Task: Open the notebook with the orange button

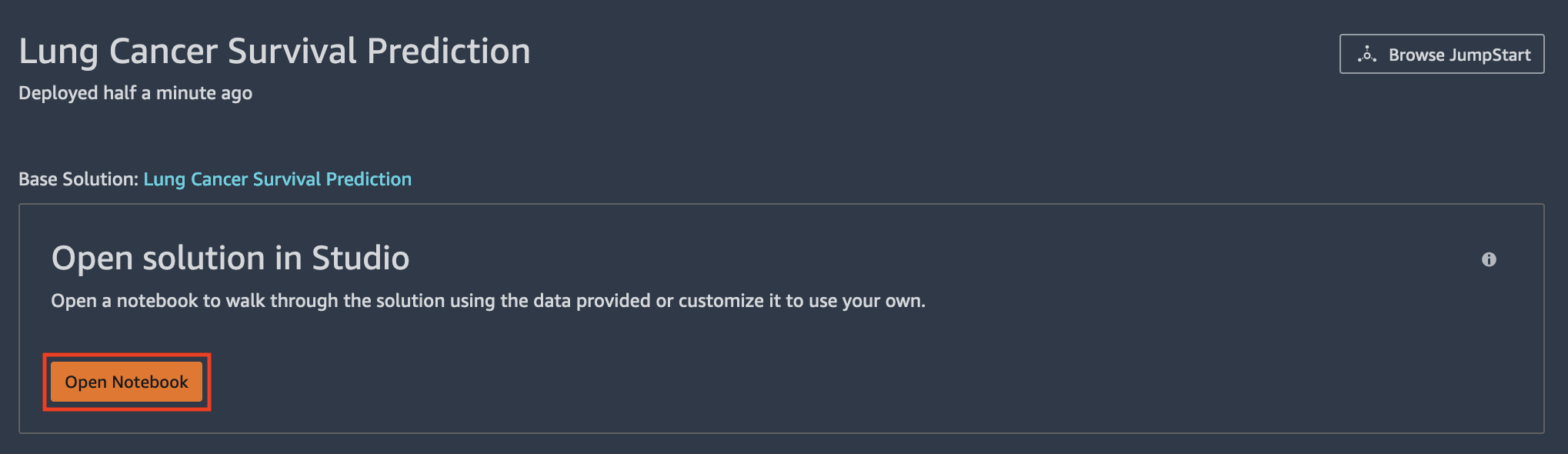Action: tap(126, 382)
